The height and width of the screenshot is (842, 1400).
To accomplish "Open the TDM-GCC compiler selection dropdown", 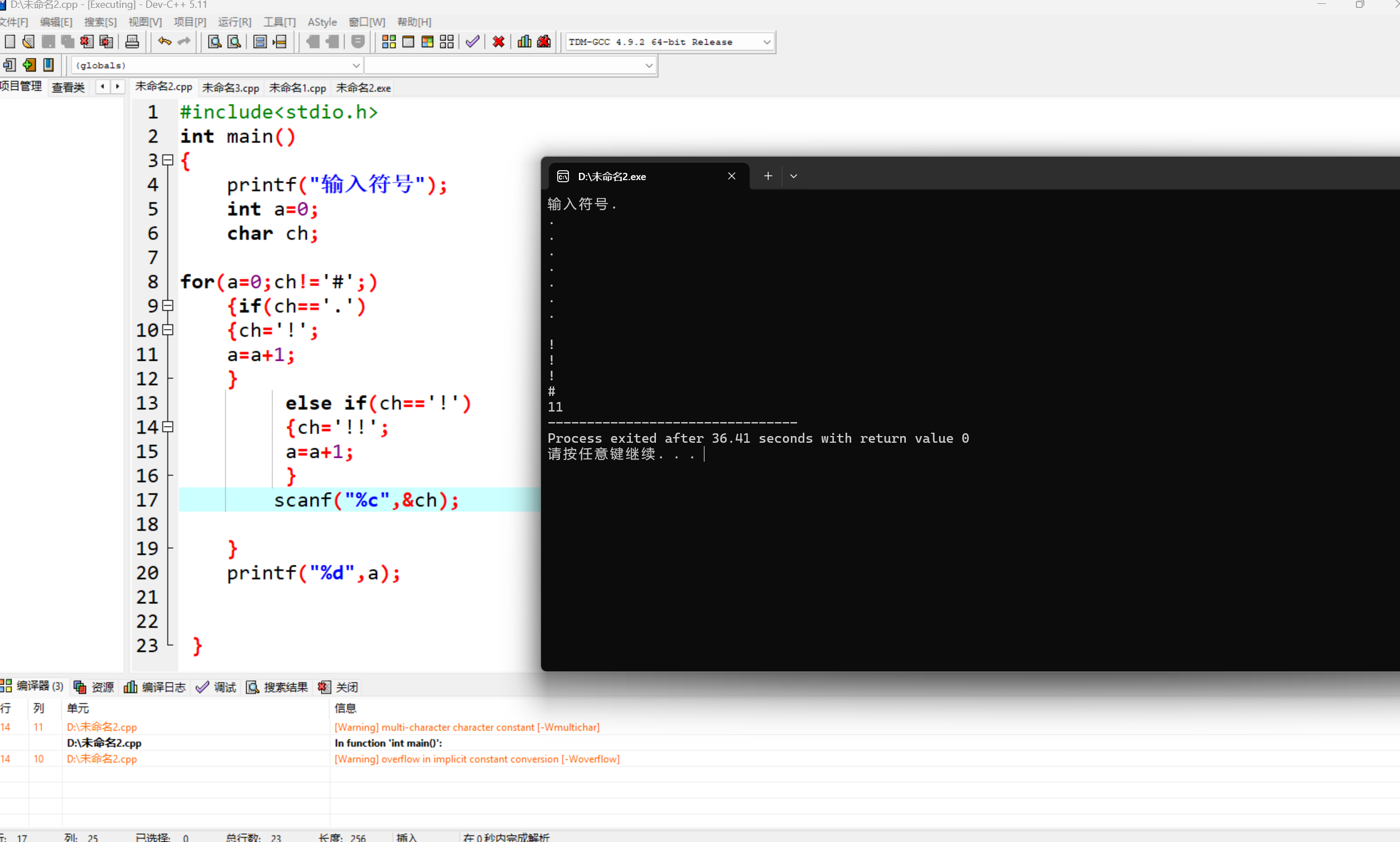I will (766, 42).
